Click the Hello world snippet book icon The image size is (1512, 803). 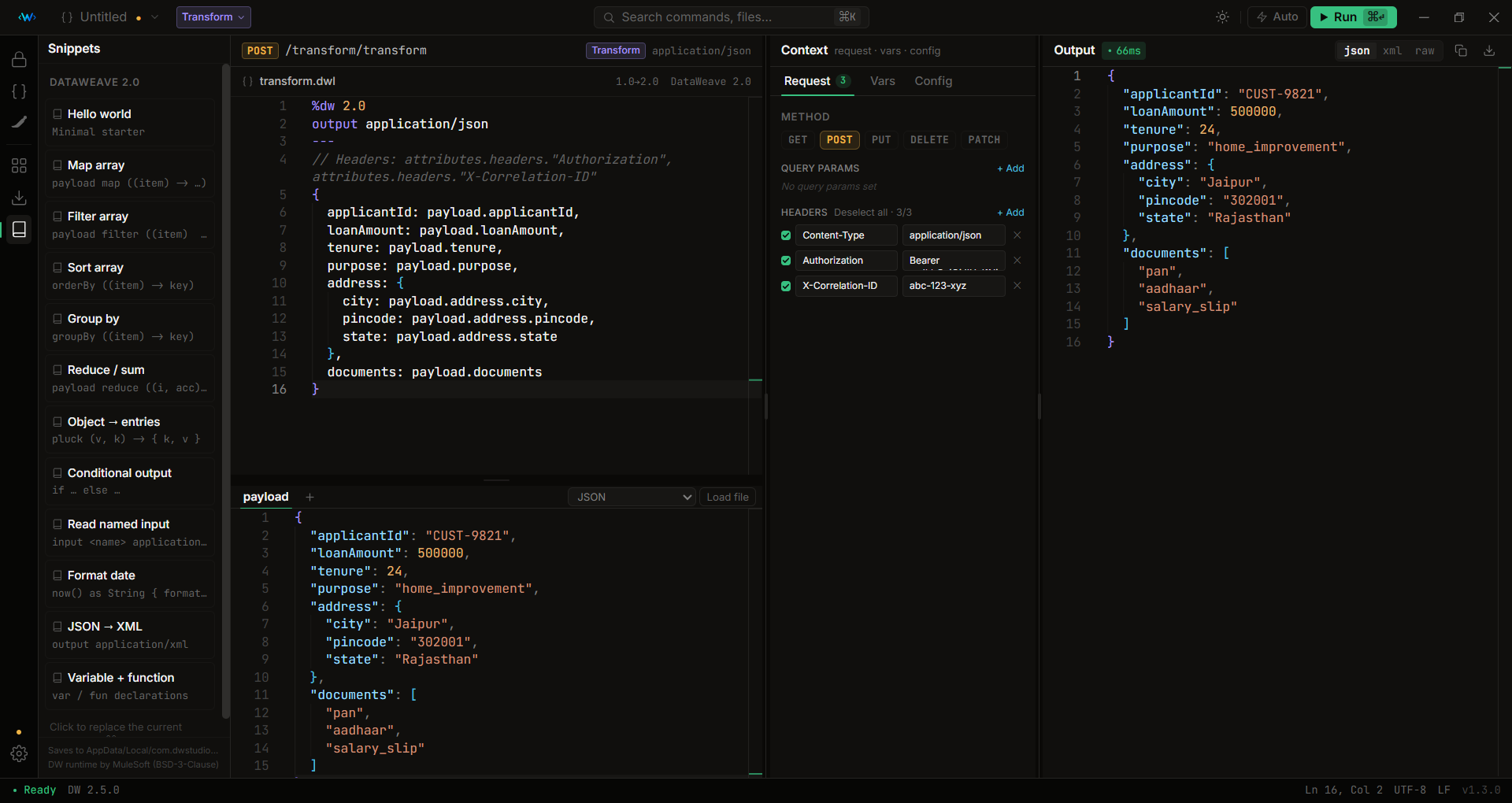coord(57,114)
